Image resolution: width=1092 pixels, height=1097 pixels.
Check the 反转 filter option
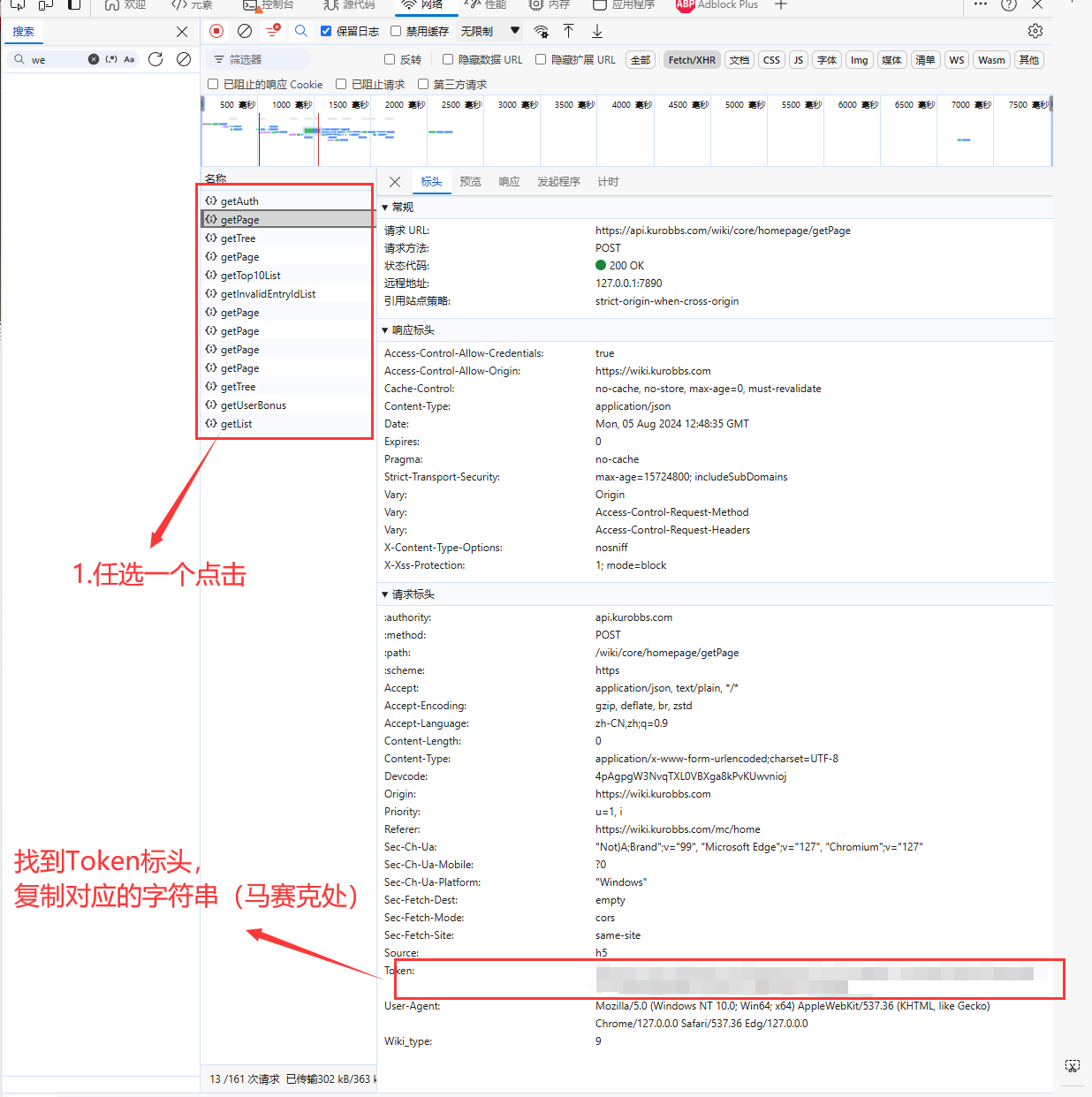pos(390,59)
